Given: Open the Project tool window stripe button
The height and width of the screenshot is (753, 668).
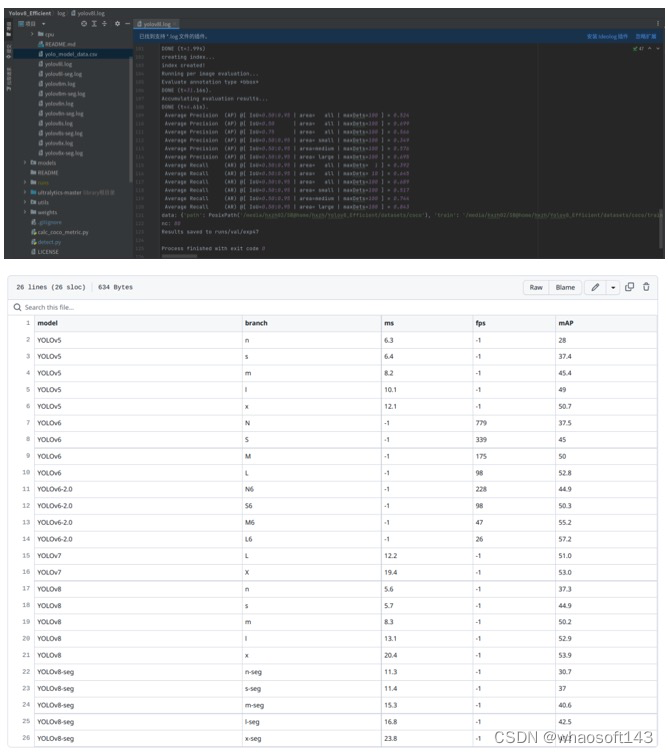Looking at the screenshot, I should coord(8,29).
